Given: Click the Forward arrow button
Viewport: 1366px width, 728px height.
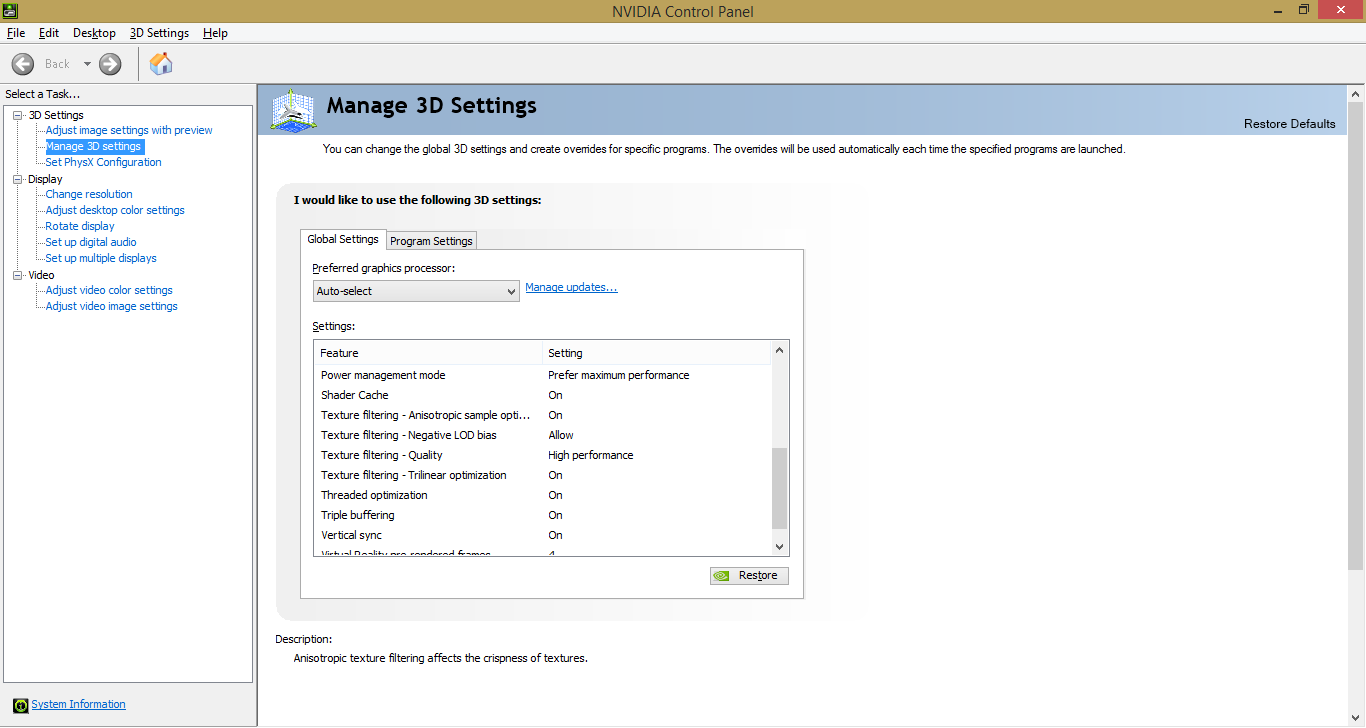Looking at the screenshot, I should tap(110, 64).
